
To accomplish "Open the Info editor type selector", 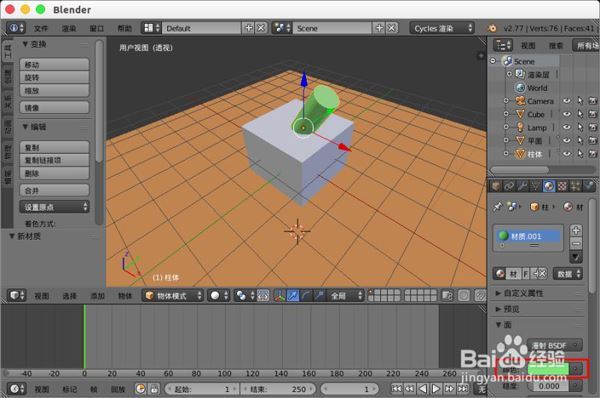I will [x=15, y=28].
